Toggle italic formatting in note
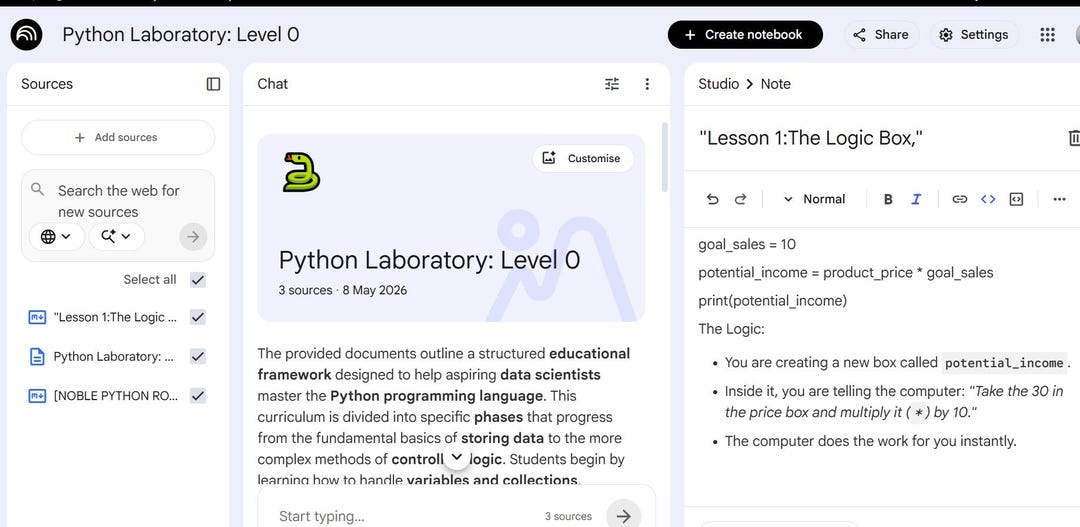The width and height of the screenshot is (1080, 527). 916,199
